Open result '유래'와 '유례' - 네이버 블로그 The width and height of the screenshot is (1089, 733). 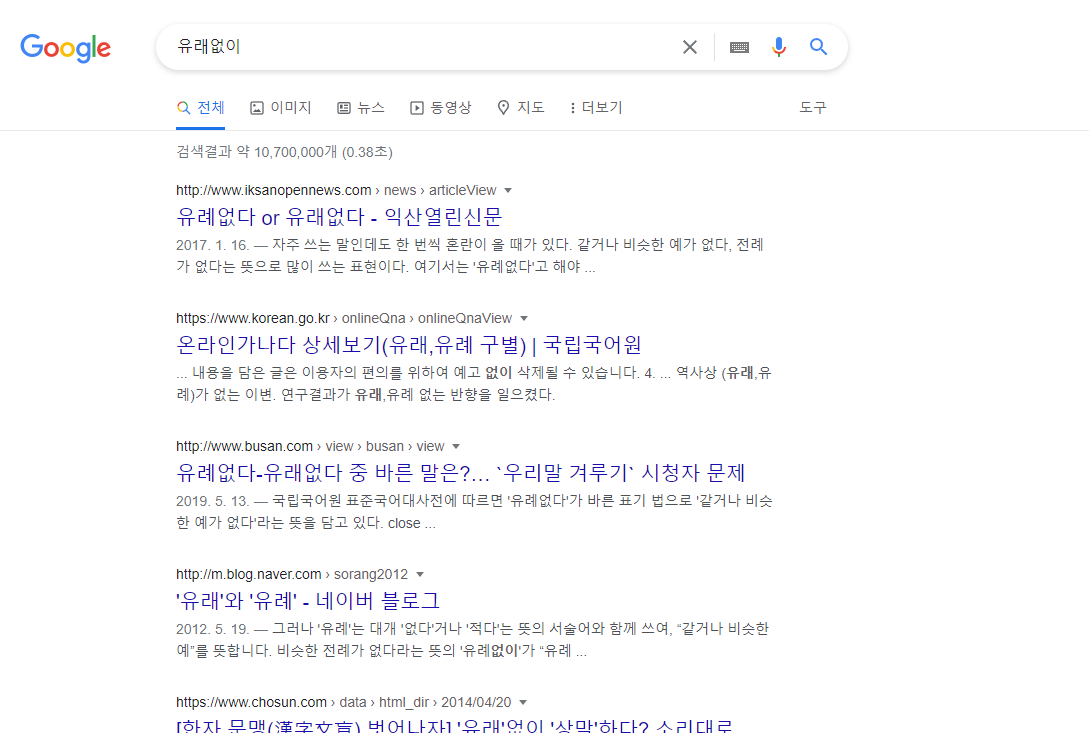[x=308, y=600]
